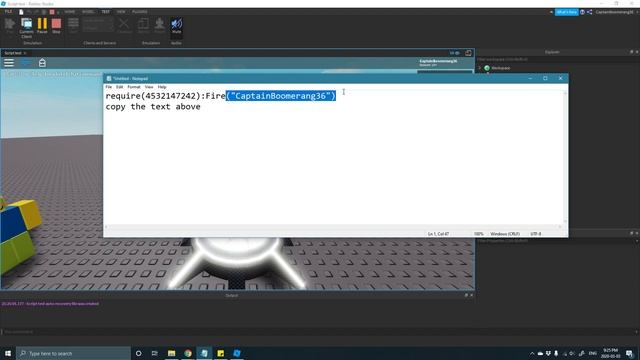Click the help icon beside What's New
640x360 pixels.
[x=582, y=12]
